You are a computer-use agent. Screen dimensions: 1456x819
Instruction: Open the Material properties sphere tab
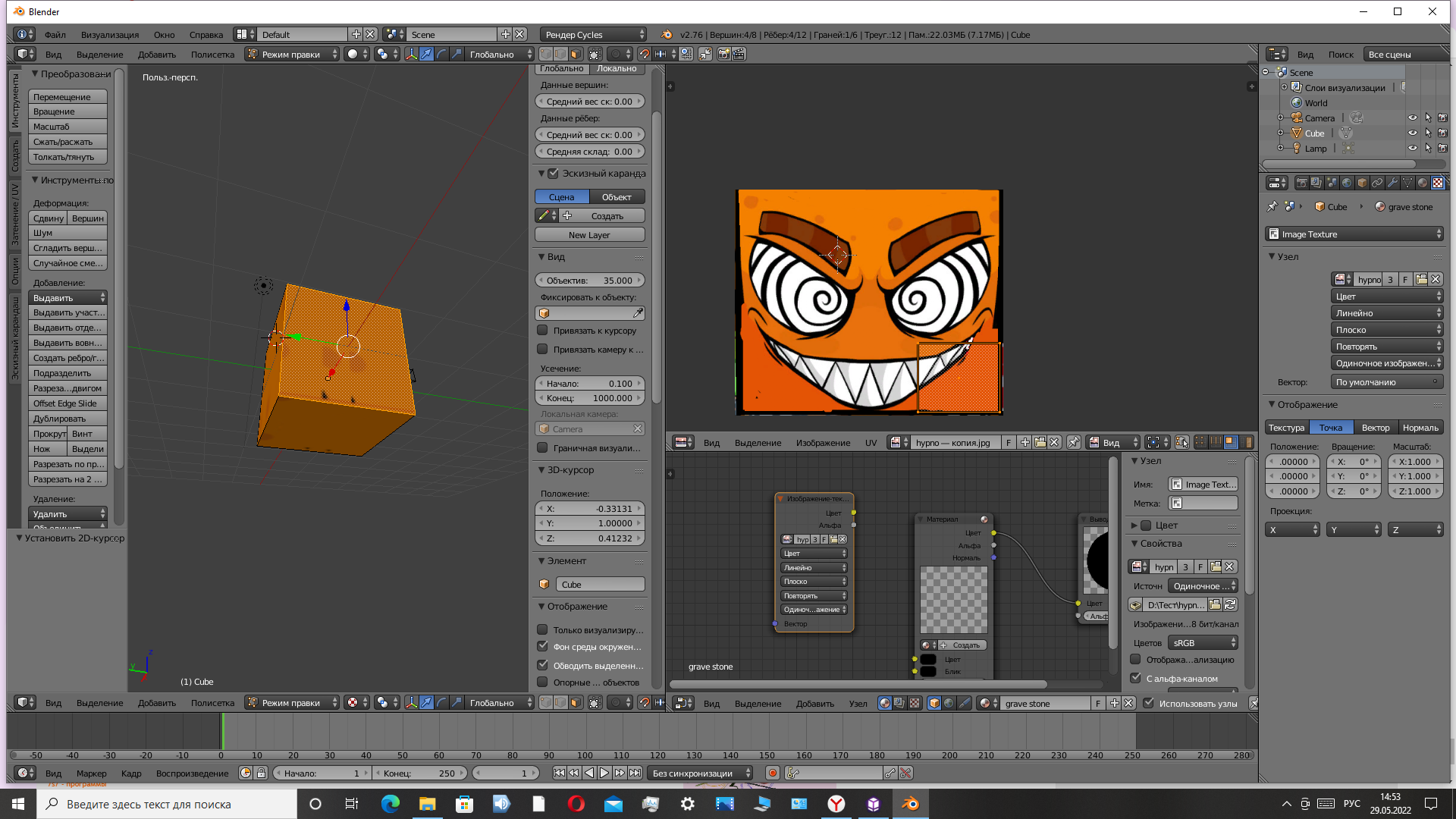click(1423, 183)
